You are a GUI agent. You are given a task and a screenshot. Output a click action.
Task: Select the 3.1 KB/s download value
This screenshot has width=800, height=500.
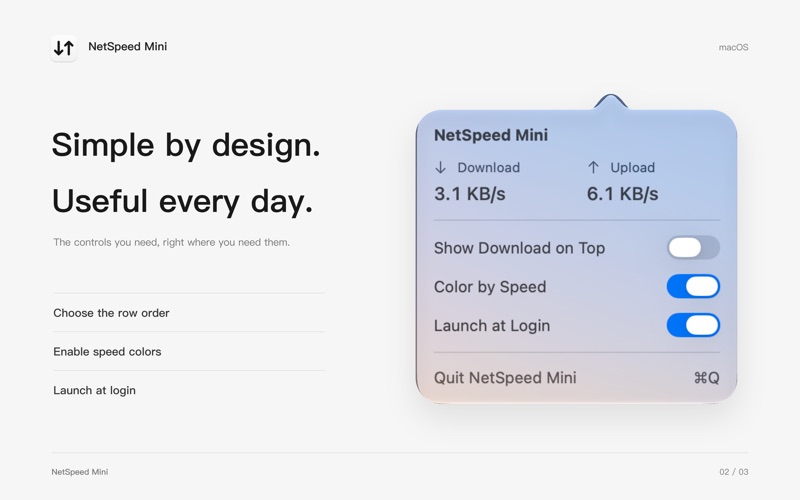coord(470,194)
